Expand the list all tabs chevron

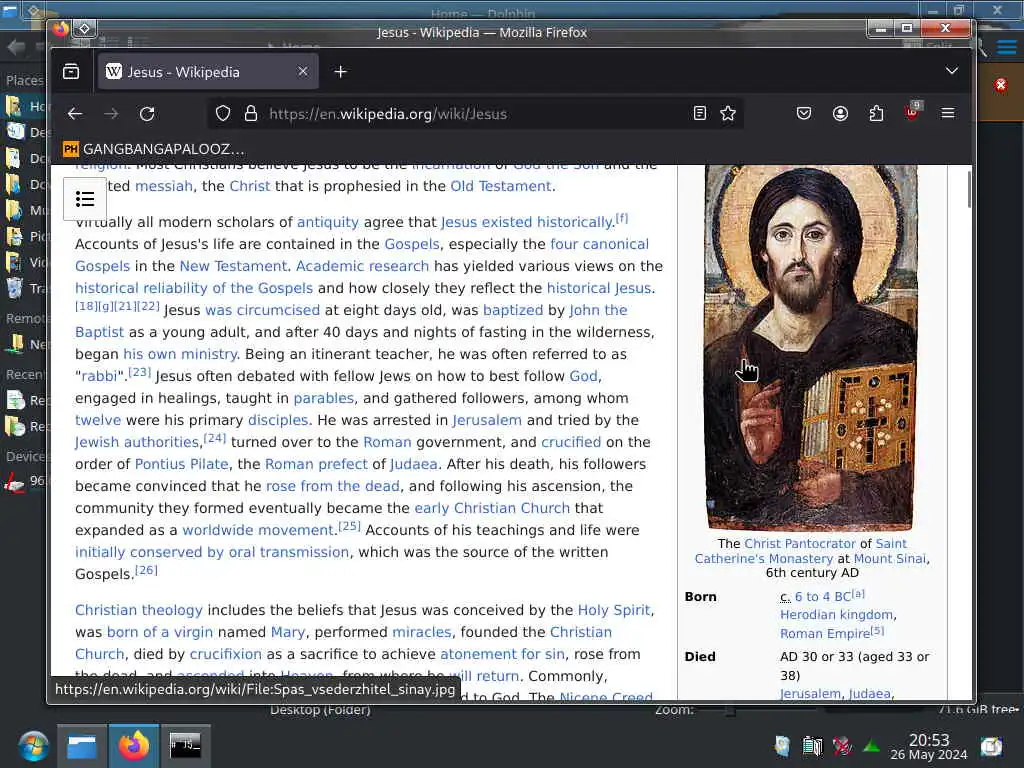pos(952,71)
